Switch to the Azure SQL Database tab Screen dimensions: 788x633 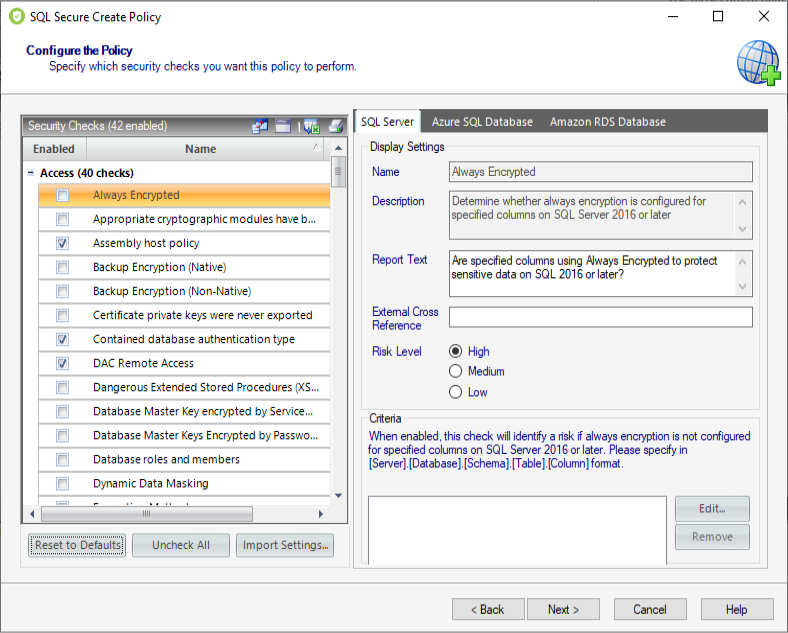tap(482, 121)
